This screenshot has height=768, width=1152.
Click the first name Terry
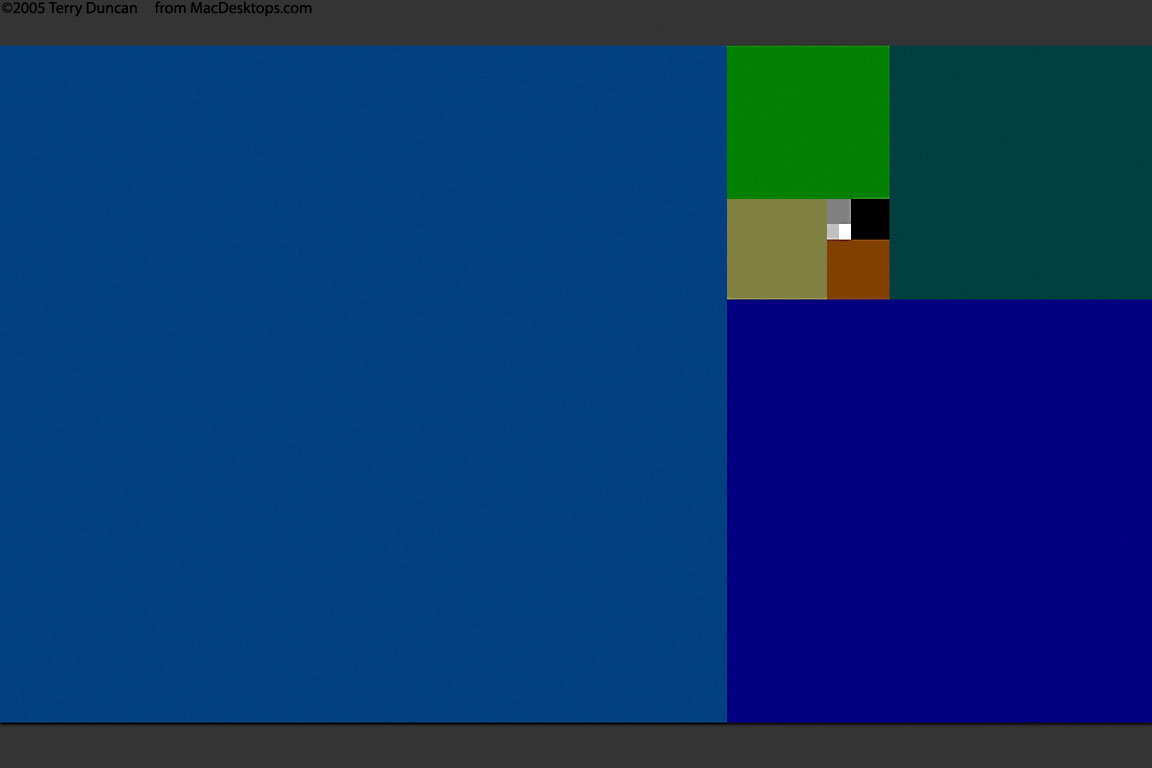[67, 9]
